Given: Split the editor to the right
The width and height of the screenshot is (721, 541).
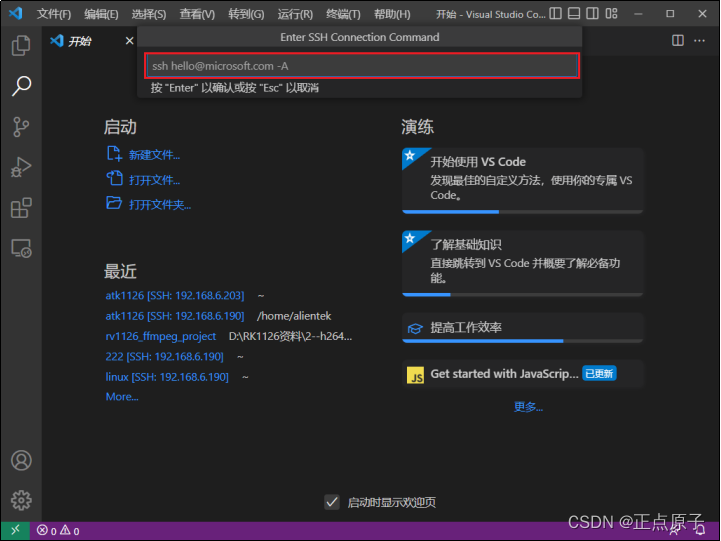Looking at the screenshot, I should 678,40.
